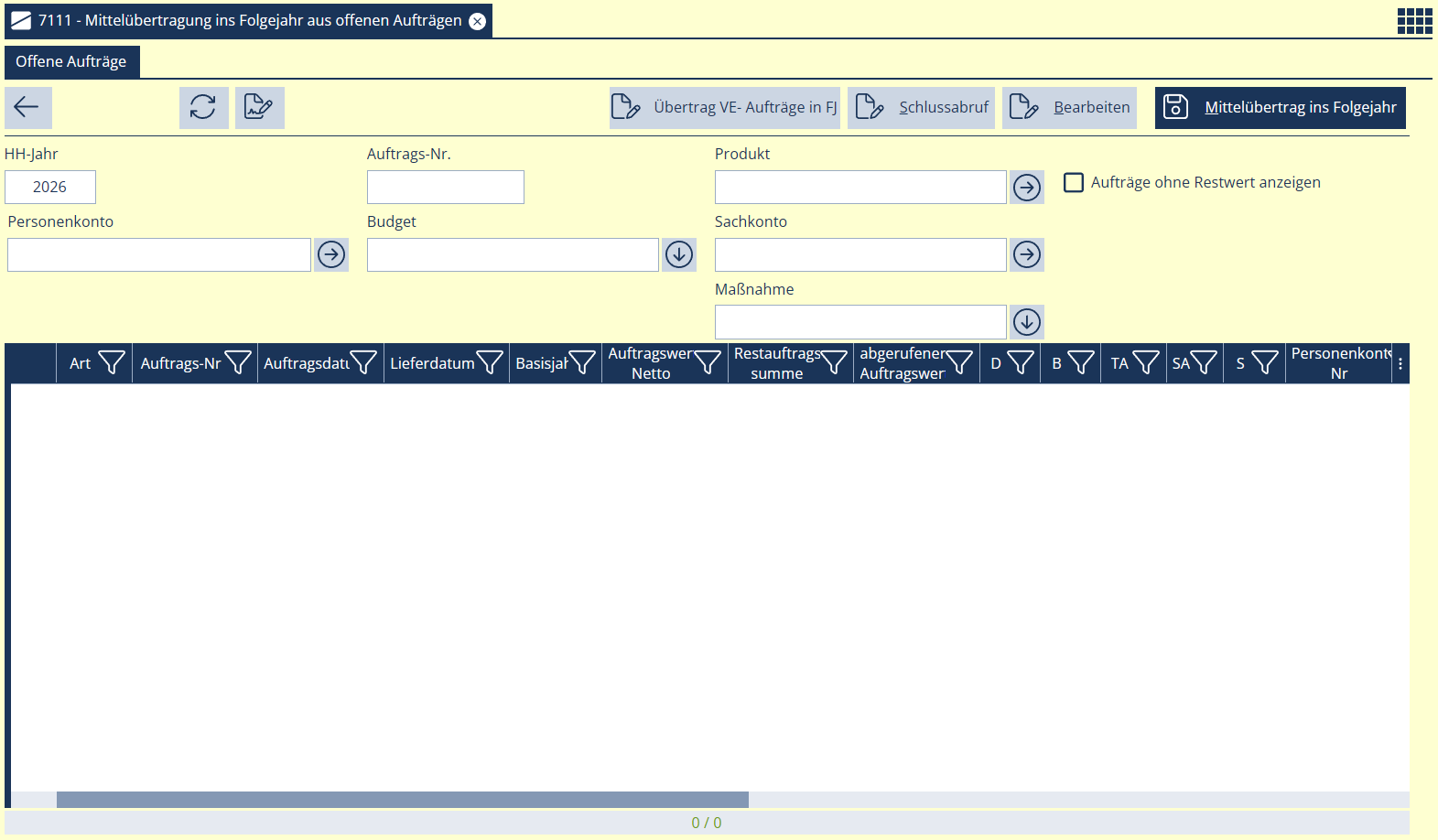This screenshot has width=1438, height=840.
Task: Click the chart edit document icon
Action: point(259,107)
